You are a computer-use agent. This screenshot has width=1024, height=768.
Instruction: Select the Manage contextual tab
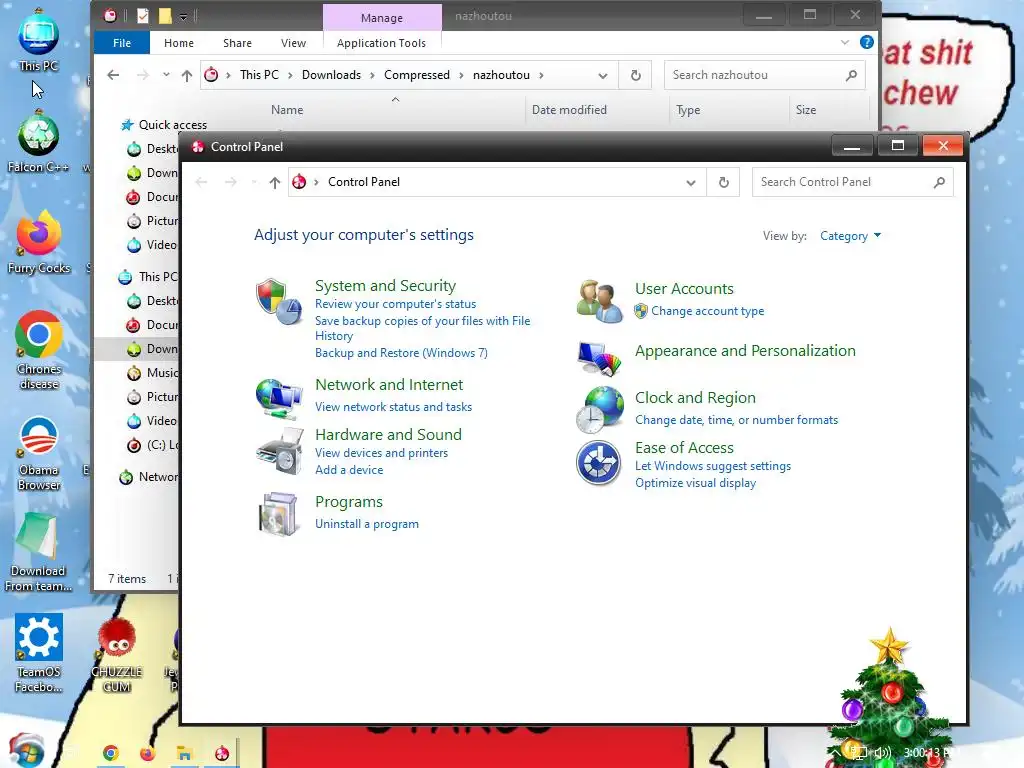[x=382, y=18]
